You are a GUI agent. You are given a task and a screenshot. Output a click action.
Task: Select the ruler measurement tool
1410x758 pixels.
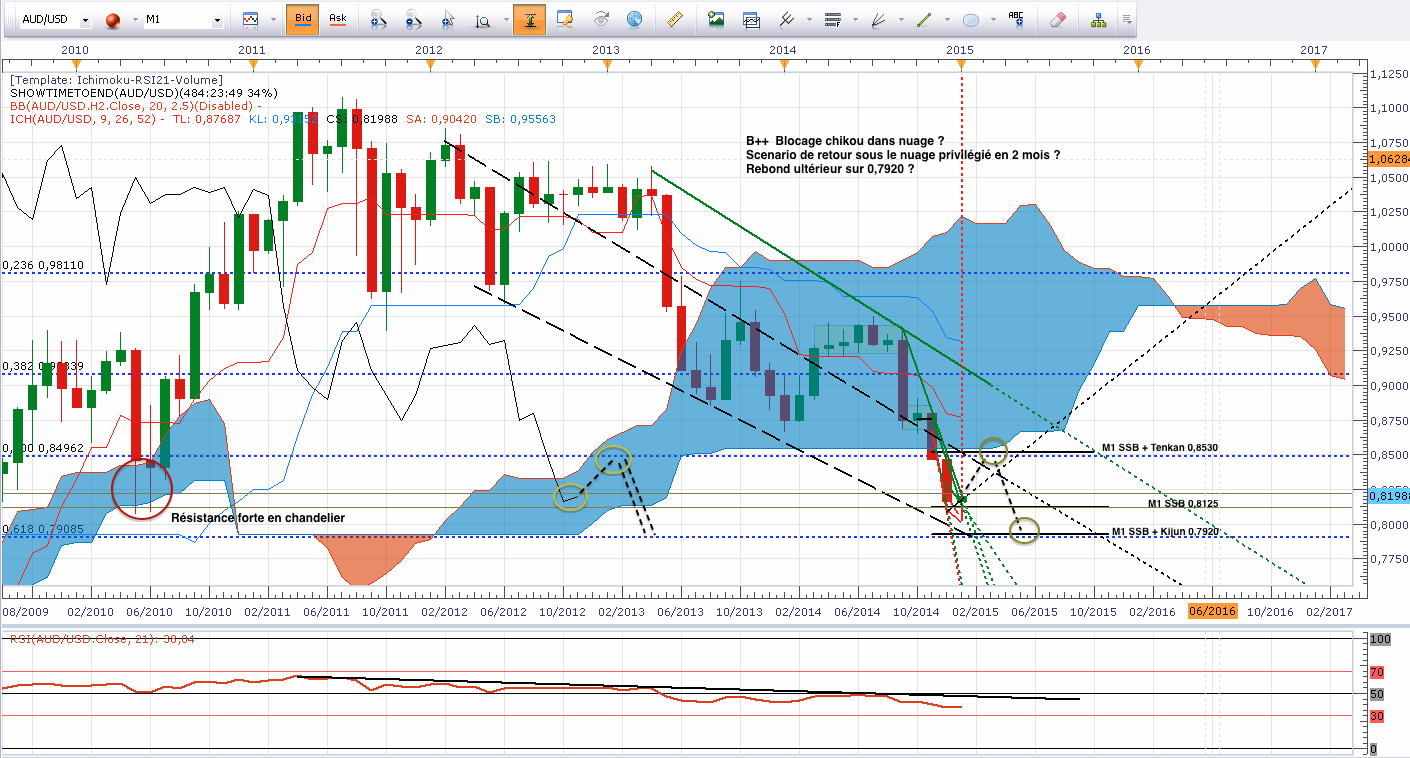pyautogui.click(x=674, y=20)
